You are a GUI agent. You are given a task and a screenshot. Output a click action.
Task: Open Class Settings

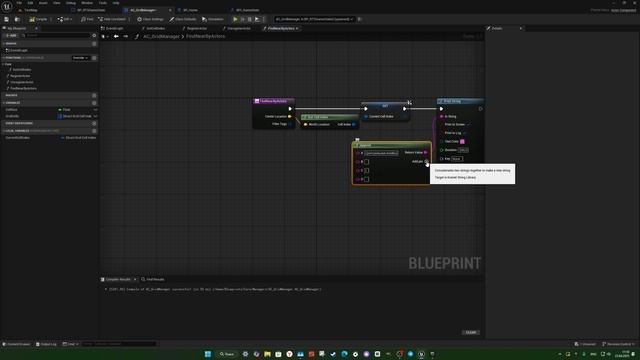pyautogui.click(x=151, y=19)
